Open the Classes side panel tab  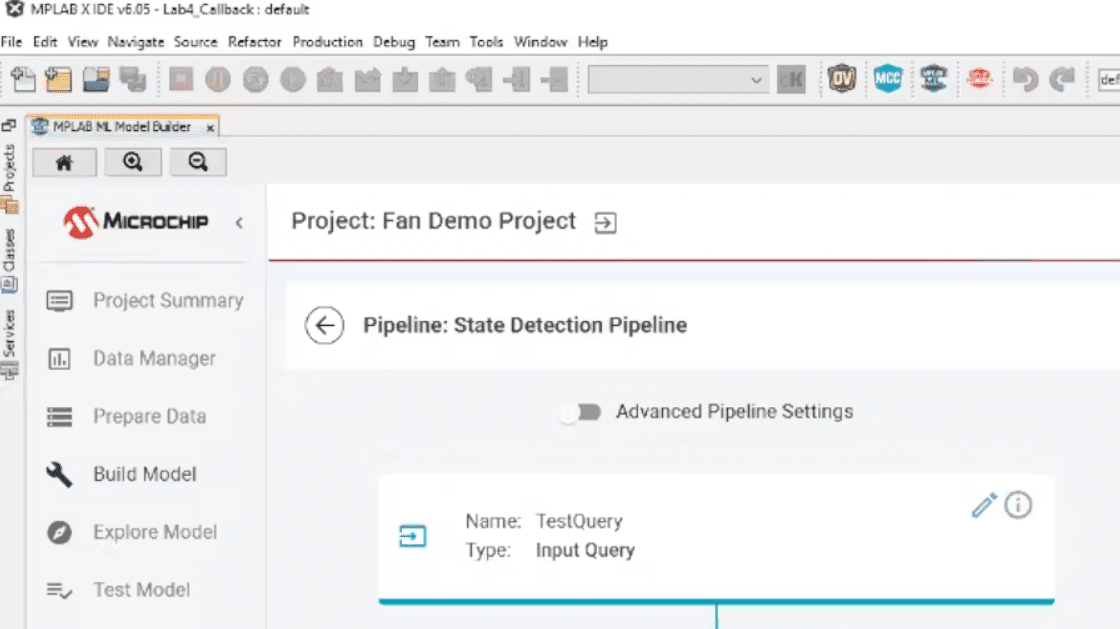point(9,261)
